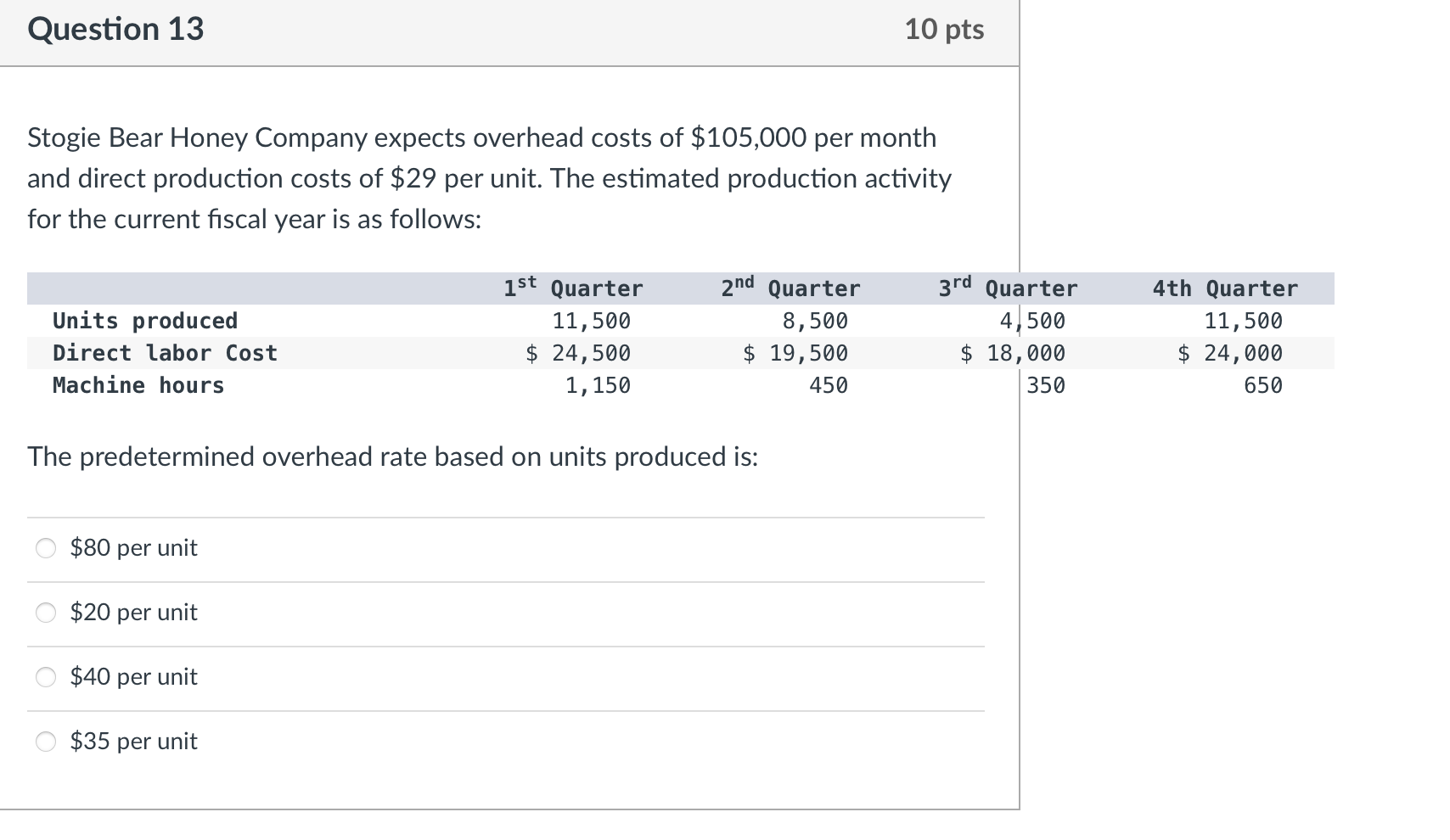Click the Units produced row label
The height and width of the screenshot is (840, 1450).
(x=145, y=321)
